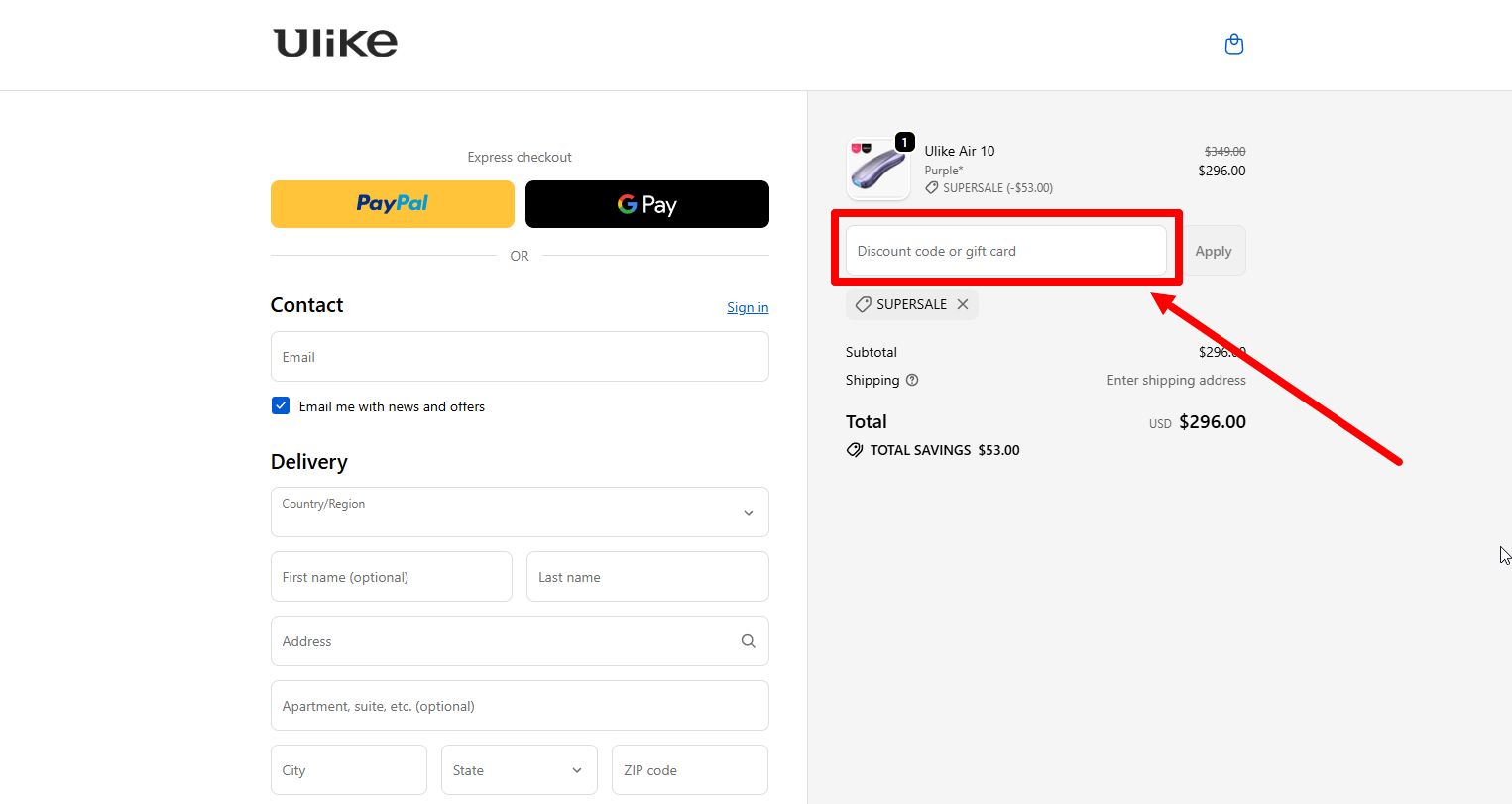
Task: Select the Google Pay payment option
Action: pyautogui.click(x=646, y=204)
